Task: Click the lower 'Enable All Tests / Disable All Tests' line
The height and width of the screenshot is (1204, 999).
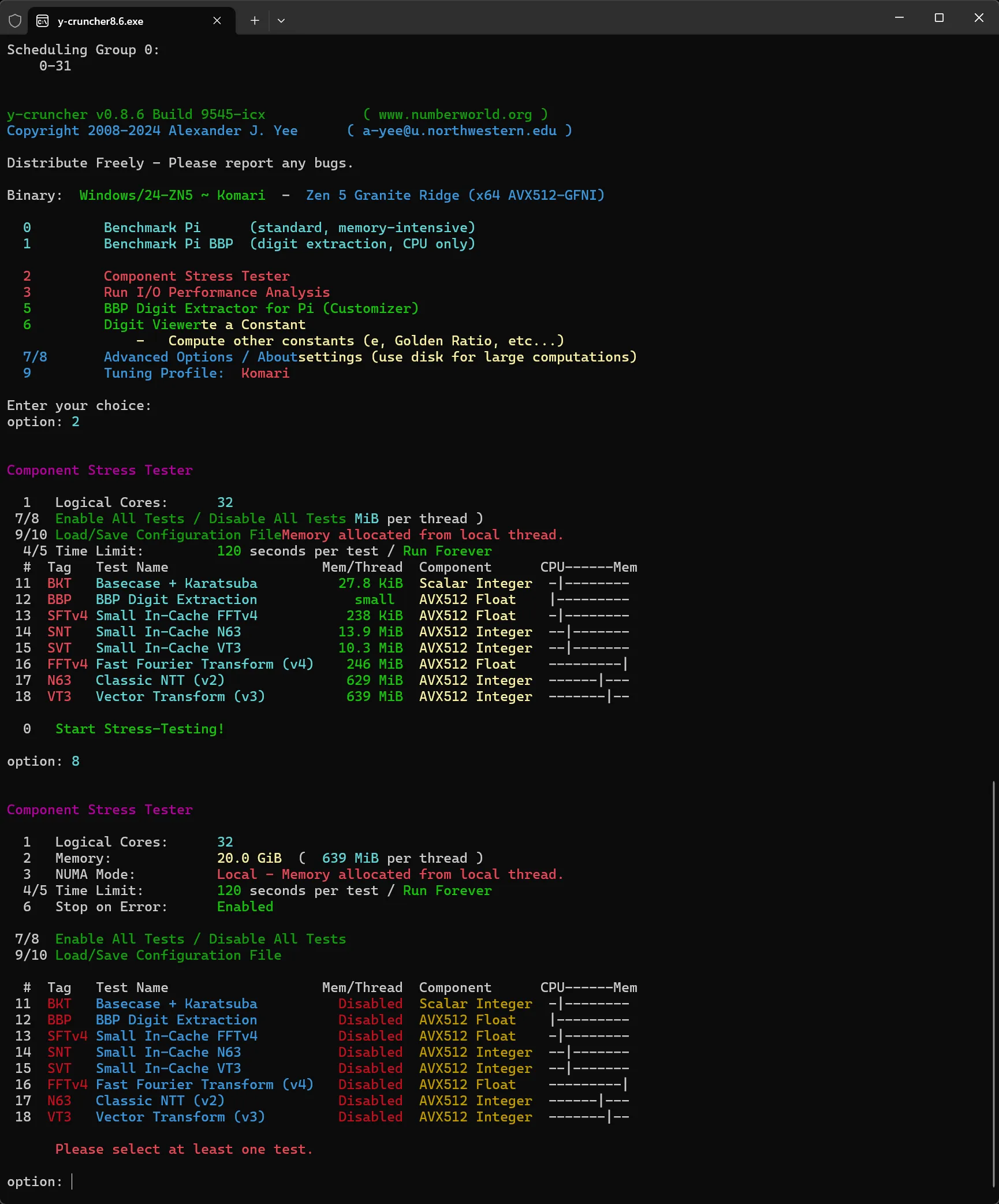Action: [201, 939]
